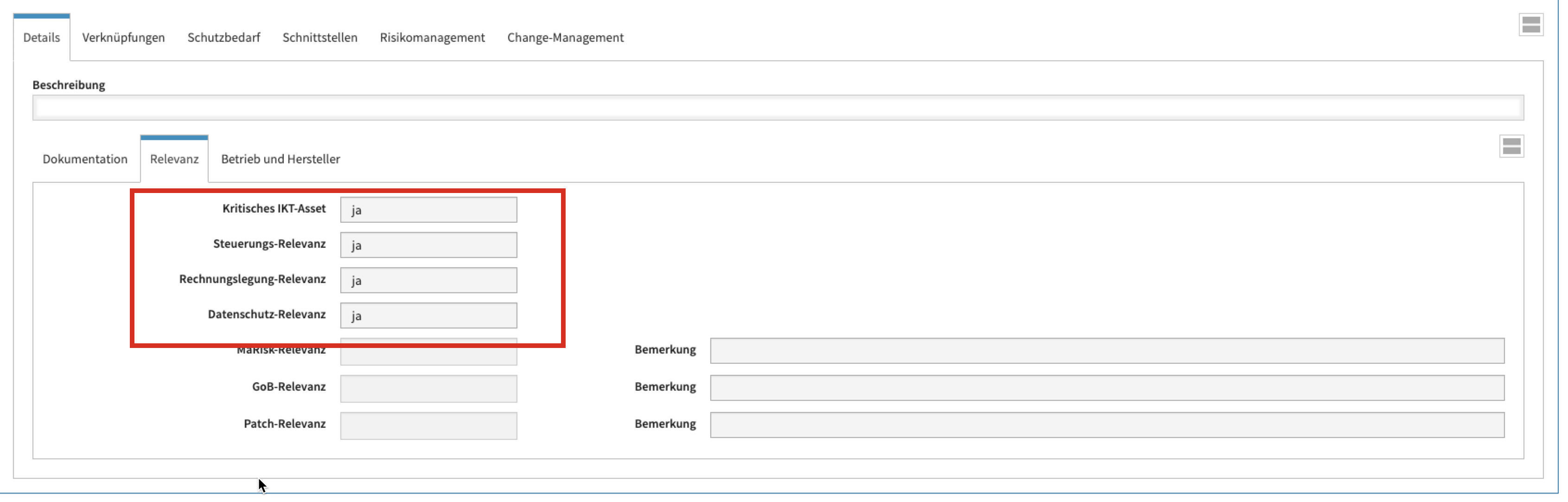Click the Beschreibung text field
This screenshot has width=1568, height=502.
click(x=778, y=108)
